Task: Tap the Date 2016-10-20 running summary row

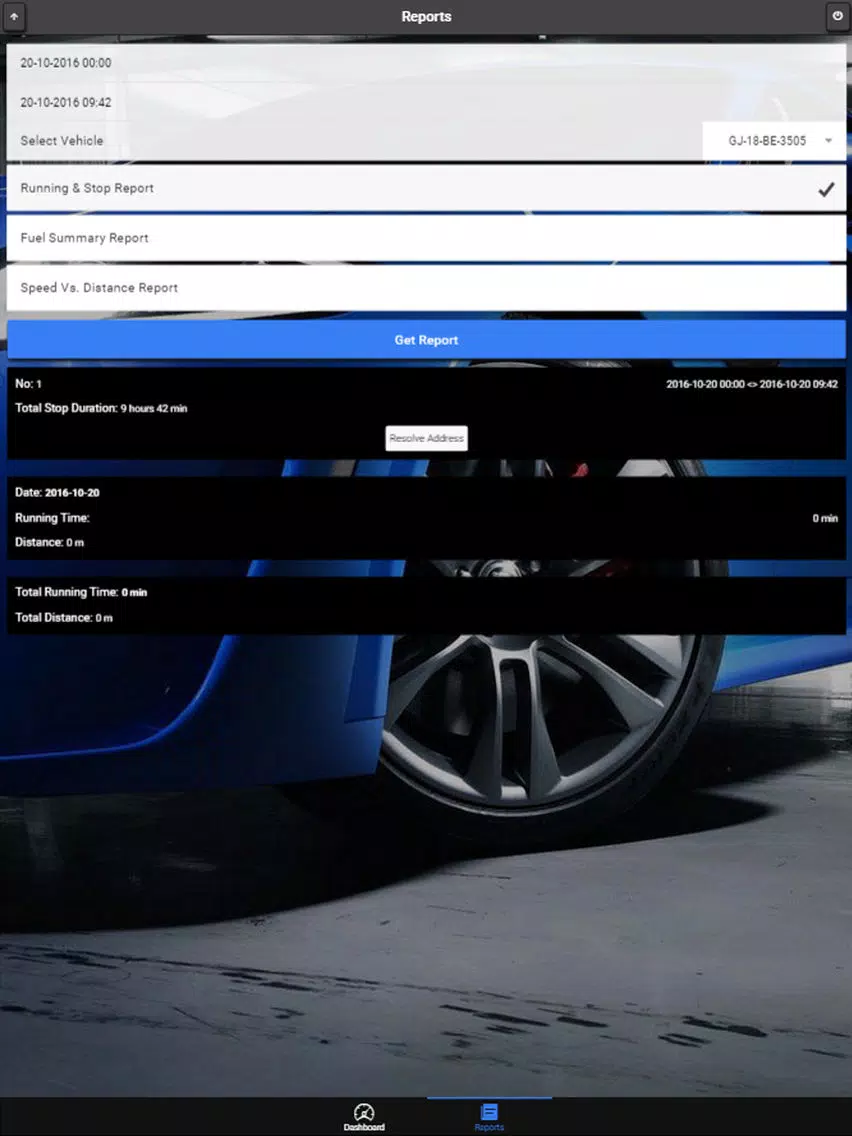Action: click(426, 517)
